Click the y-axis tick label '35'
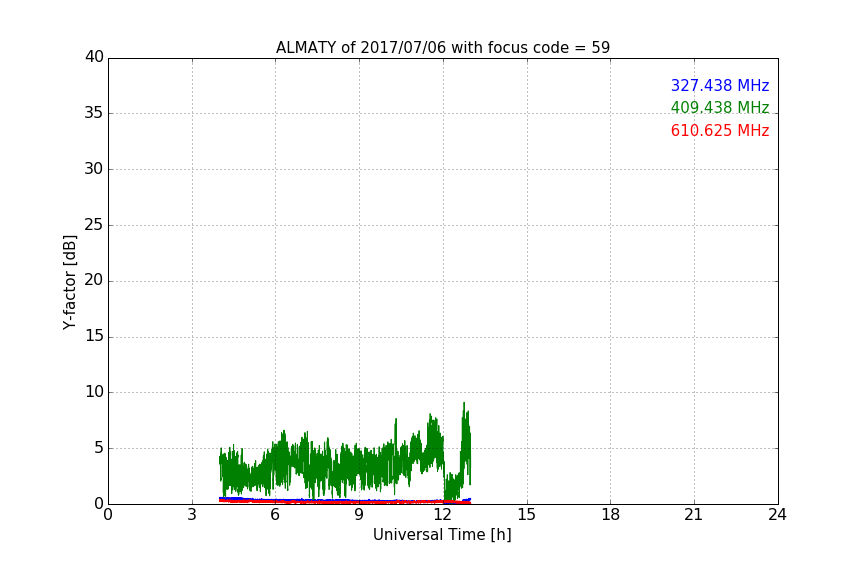The image size is (864, 576). 94,113
